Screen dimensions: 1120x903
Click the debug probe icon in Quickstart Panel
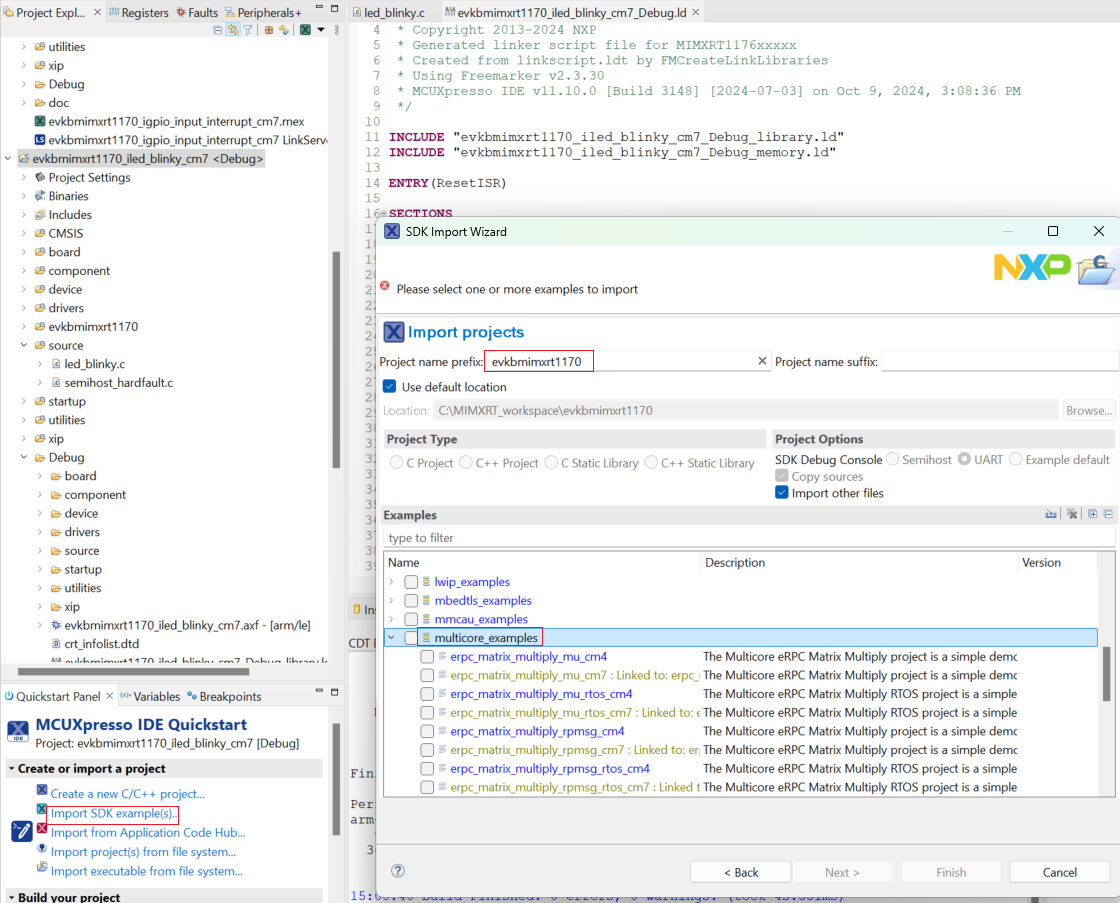point(20,830)
